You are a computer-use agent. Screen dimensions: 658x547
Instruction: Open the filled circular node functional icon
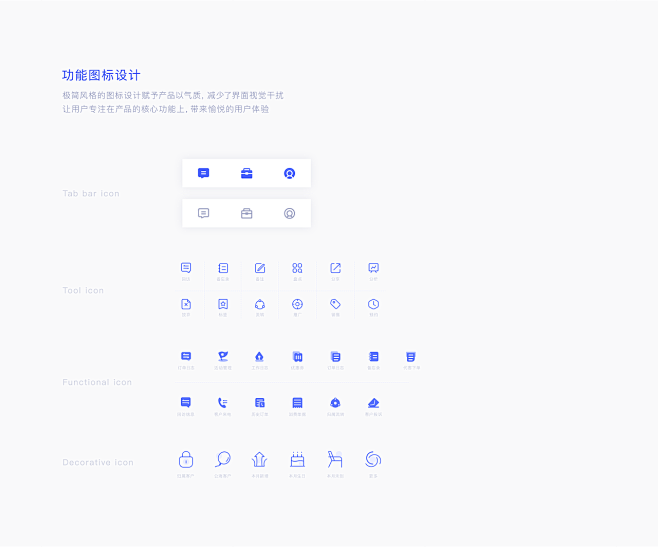335,403
